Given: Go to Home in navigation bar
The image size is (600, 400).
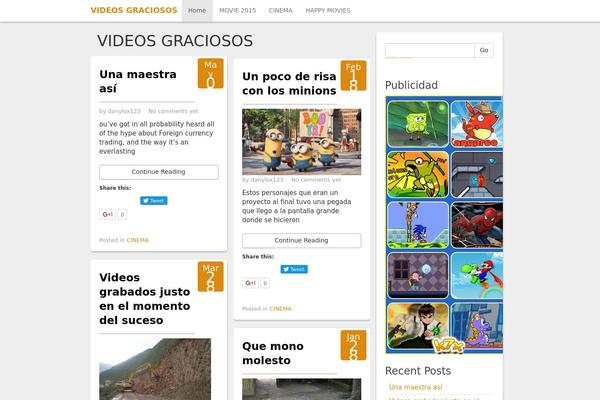Looking at the screenshot, I should (x=197, y=10).
